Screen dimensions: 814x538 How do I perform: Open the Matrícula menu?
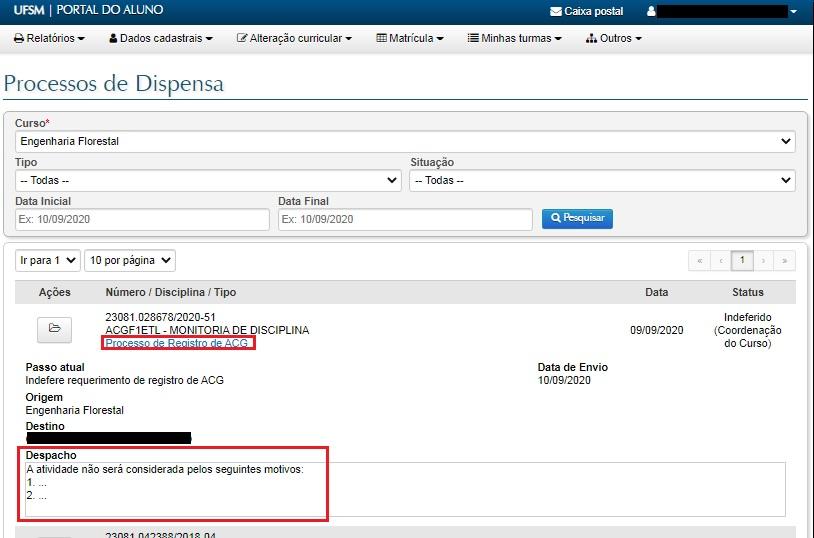(x=409, y=39)
